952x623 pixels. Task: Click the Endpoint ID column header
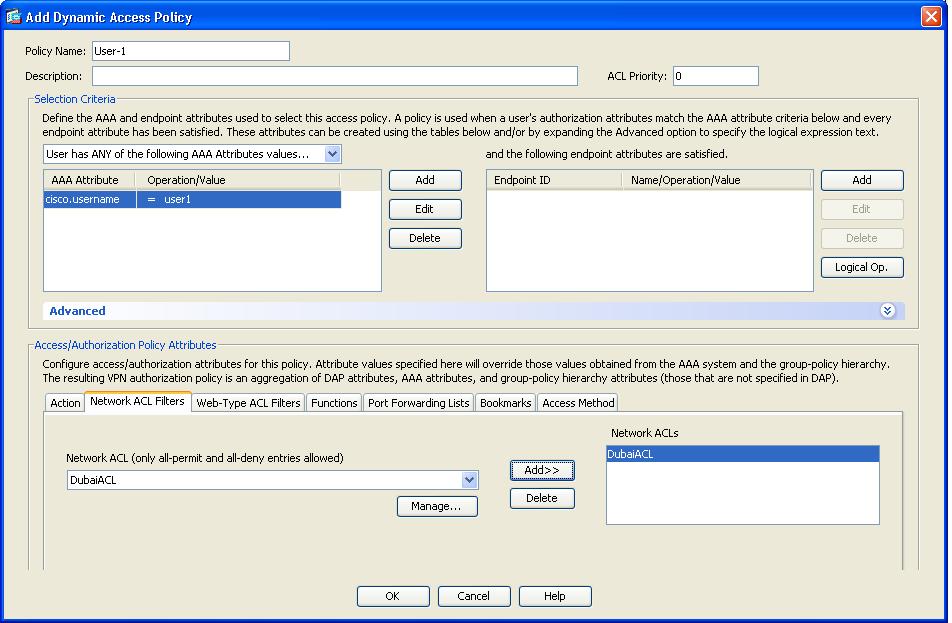tap(554, 180)
